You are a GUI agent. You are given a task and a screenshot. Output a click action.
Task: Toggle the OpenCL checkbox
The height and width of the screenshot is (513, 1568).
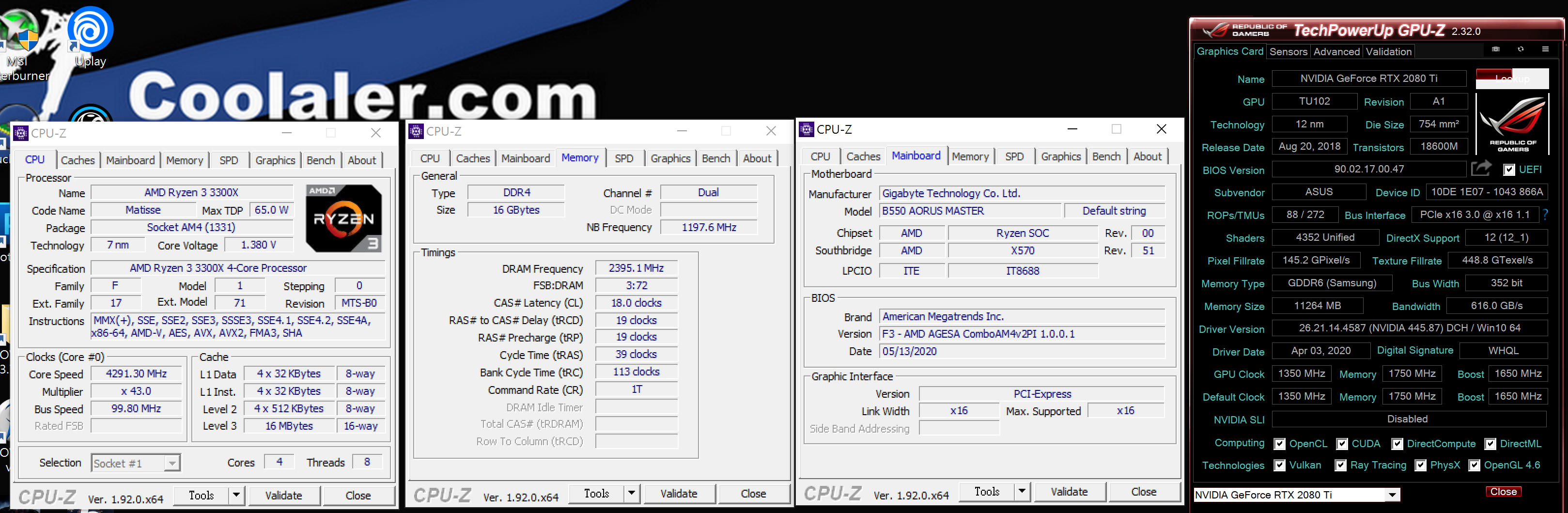click(x=1279, y=444)
